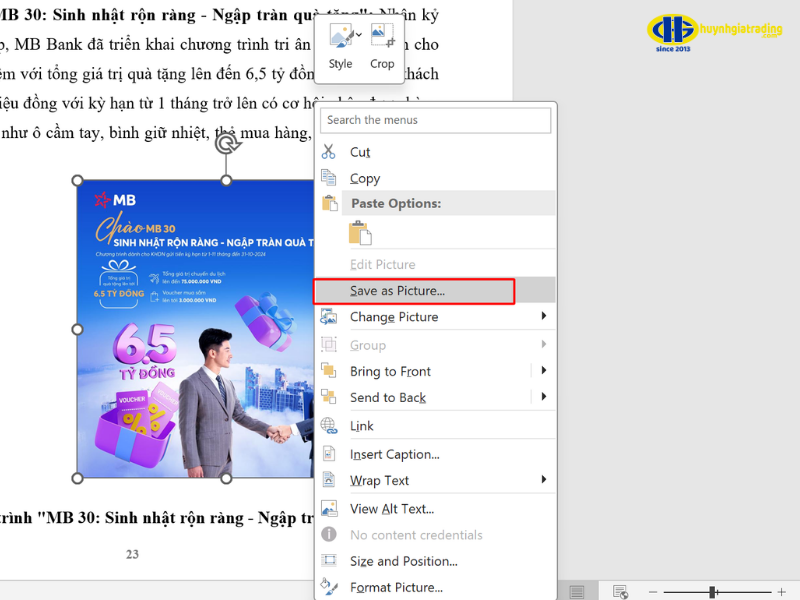Screen dimensions: 800x600
Task: Click the zoom out minus button
Action: [x=653, y=592]
